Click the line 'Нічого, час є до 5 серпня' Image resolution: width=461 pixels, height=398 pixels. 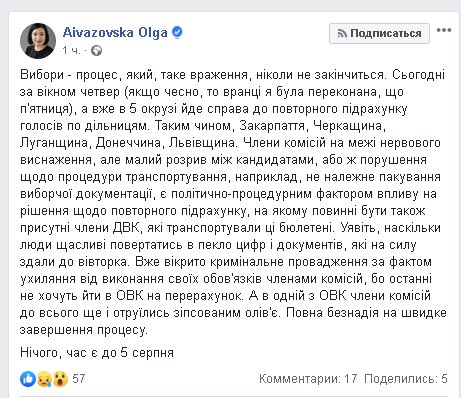(97, 353)
